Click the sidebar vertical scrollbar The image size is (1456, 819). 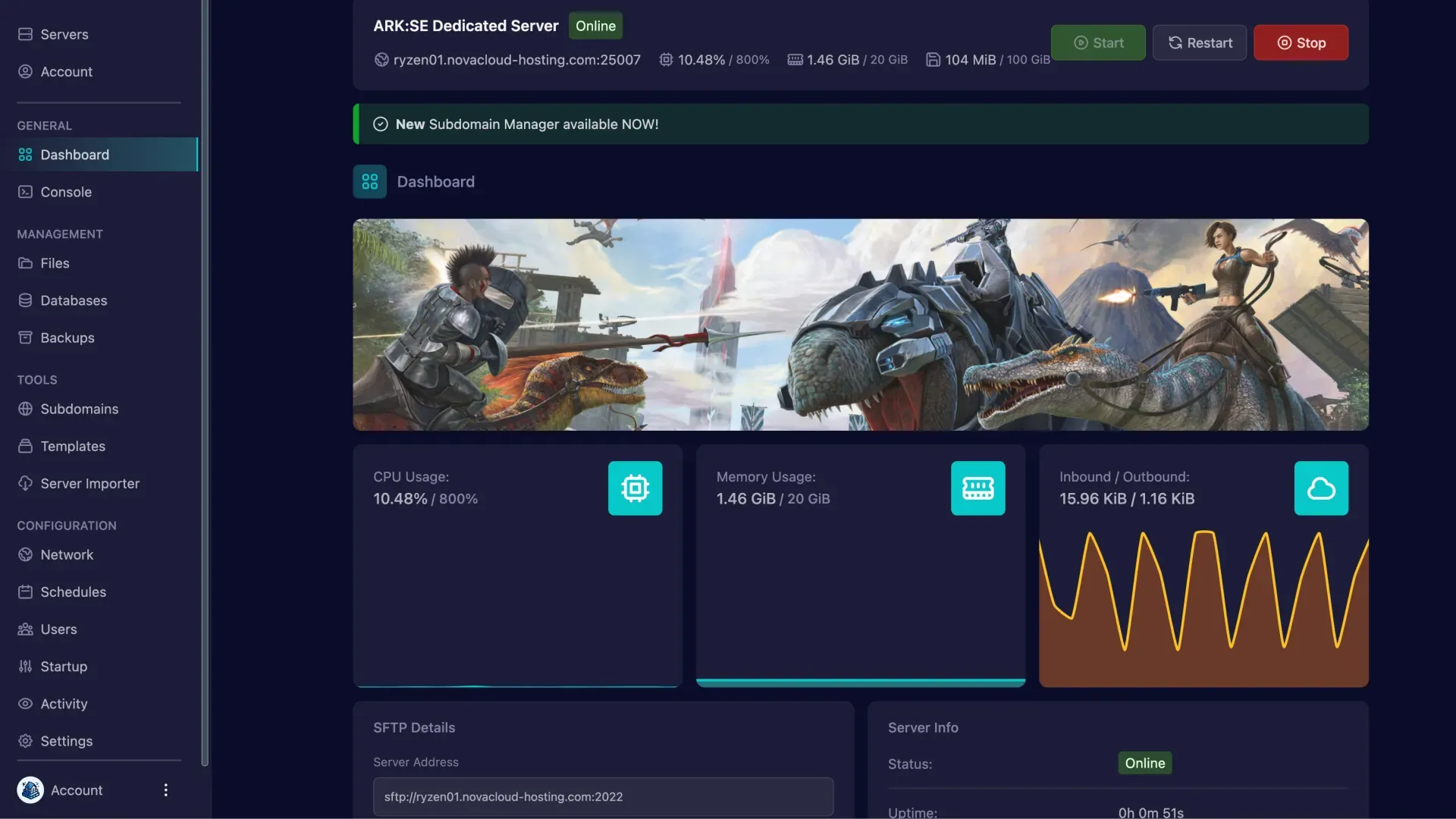[204, 383]
